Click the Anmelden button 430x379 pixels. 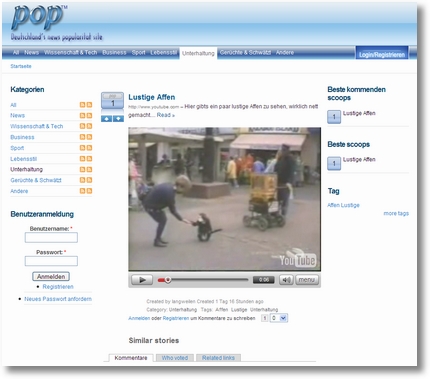tap(51, 277)
